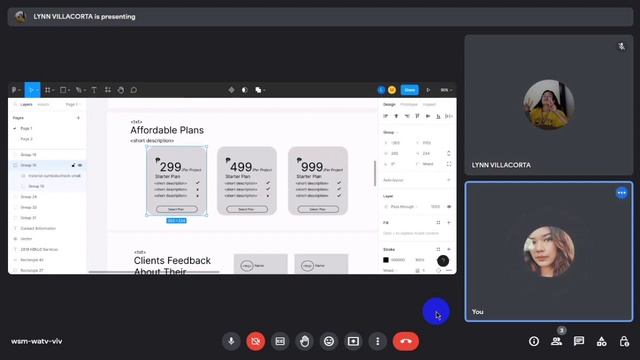Select Contact Information text layer
Screen dimensions: 640x360
pyautogui.click(x=38, y=229)
